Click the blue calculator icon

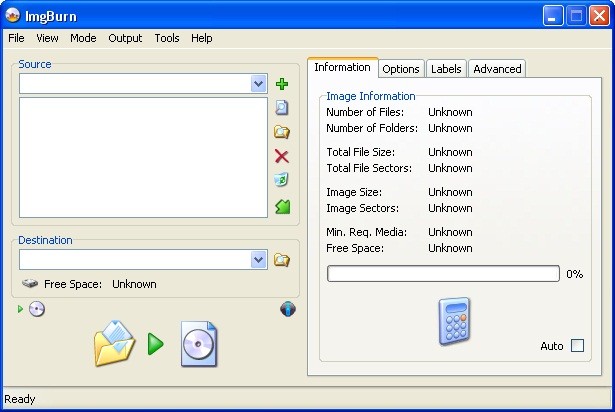(x=454, y=321)
